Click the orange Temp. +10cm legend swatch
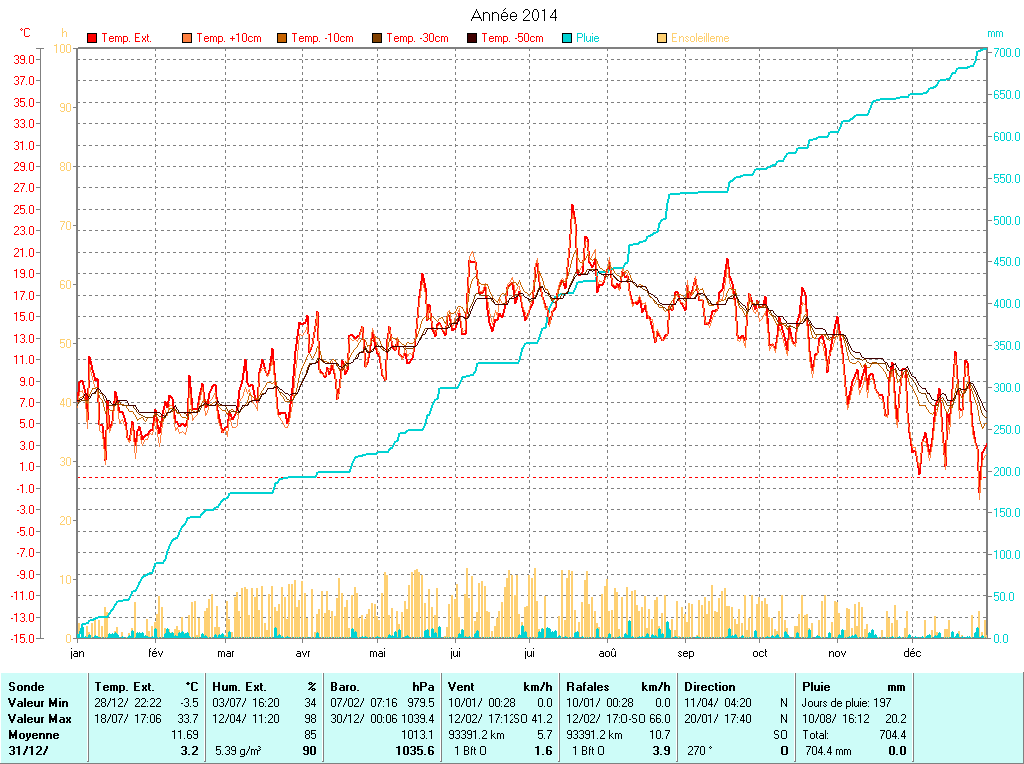This screenshot has width=1024, height=764. pos(187,38)
